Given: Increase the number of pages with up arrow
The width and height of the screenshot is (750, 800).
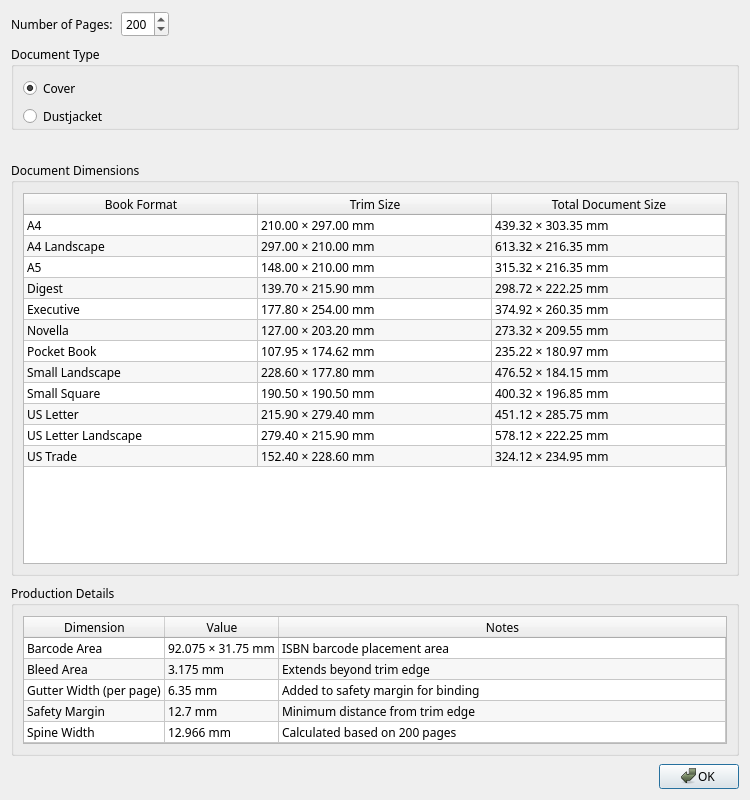Looking at the screenshot, I should pyautogui.click(x=162, y=19).
